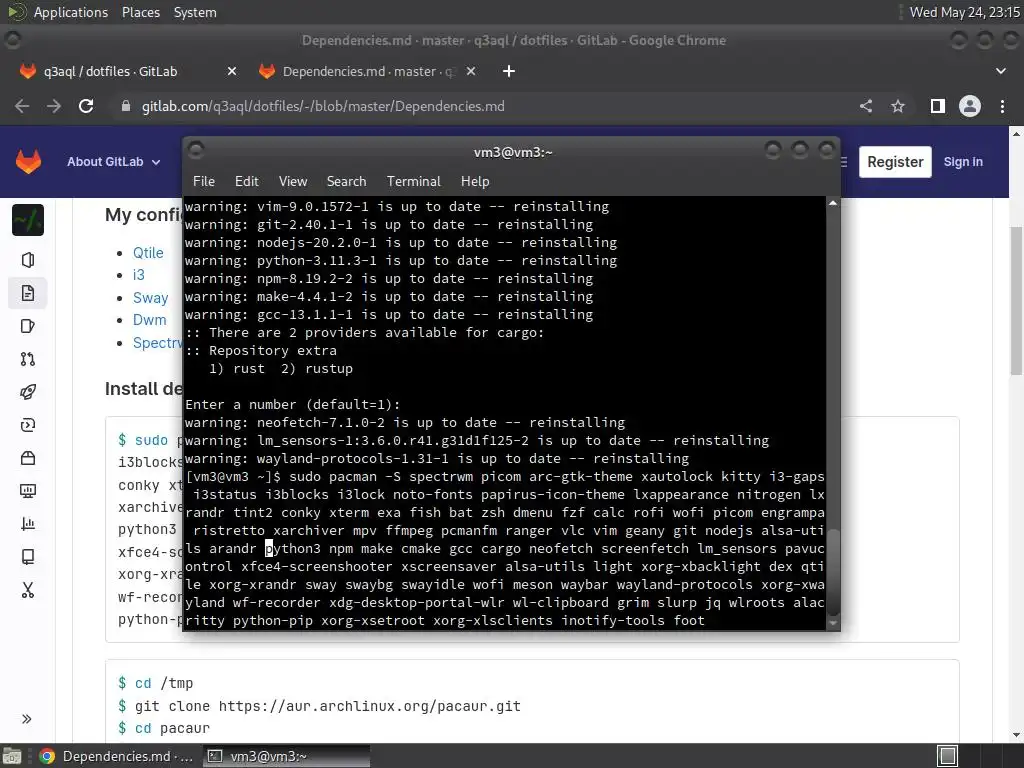
Task: Expand About GitLab dropdown
Action: pos(114,162)
